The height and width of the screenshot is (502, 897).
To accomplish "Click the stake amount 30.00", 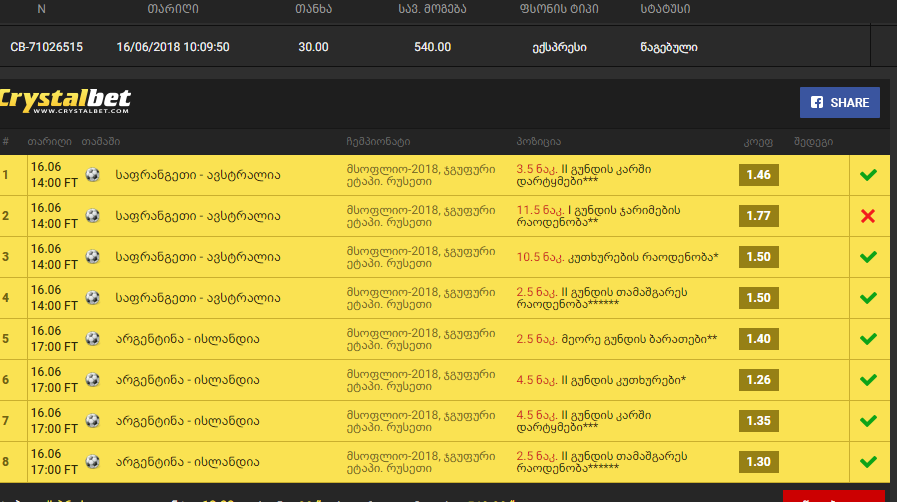I will pos(313,47).
